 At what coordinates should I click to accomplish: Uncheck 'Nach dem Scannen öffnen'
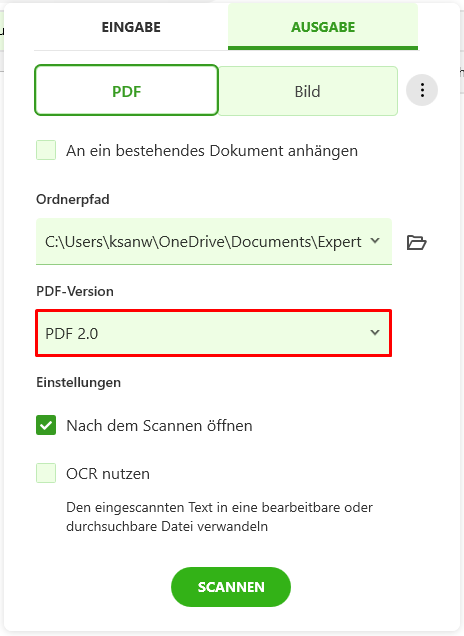point(46,425)
